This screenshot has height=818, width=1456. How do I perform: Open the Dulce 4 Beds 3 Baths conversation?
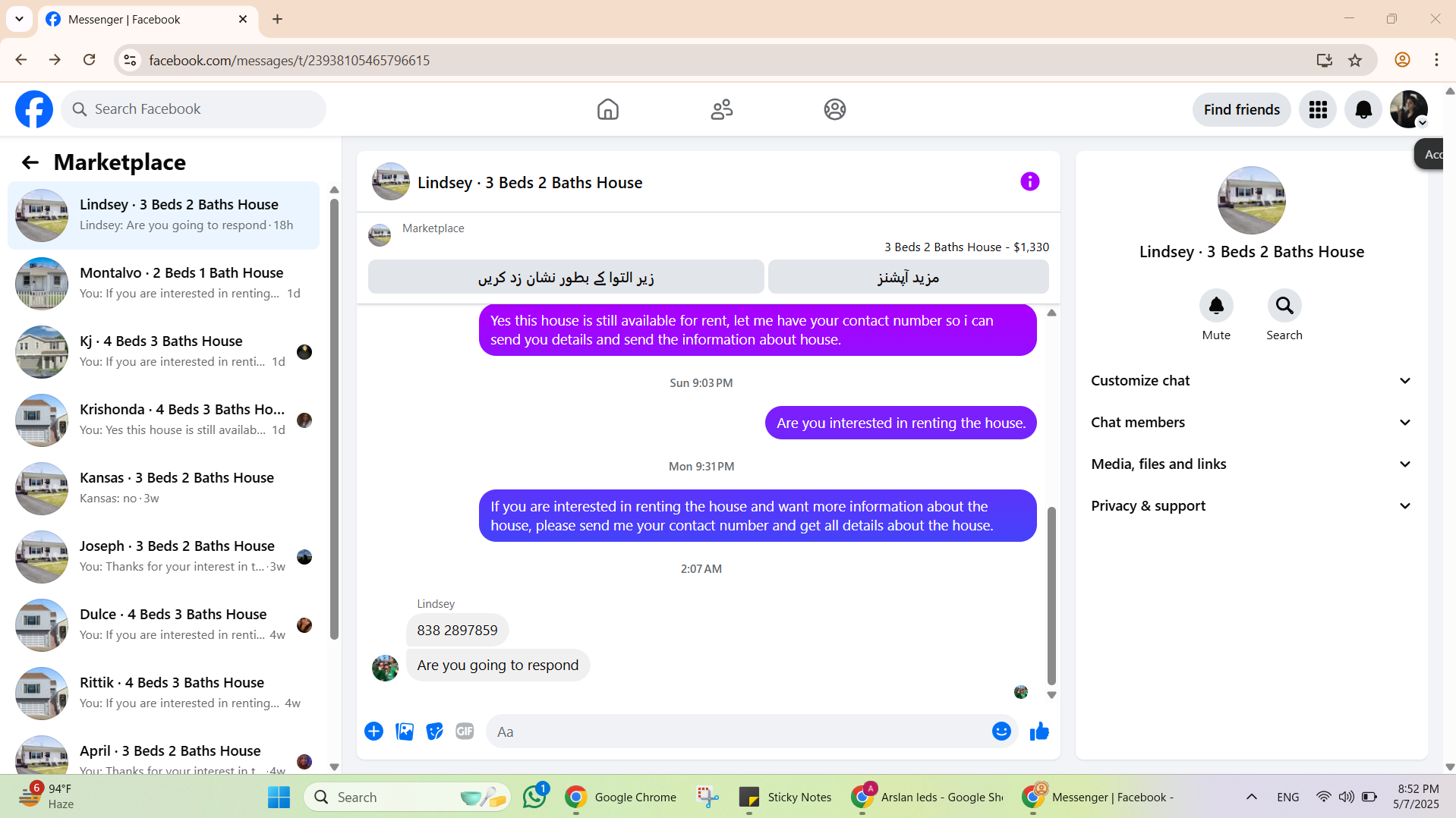(163, 625)
